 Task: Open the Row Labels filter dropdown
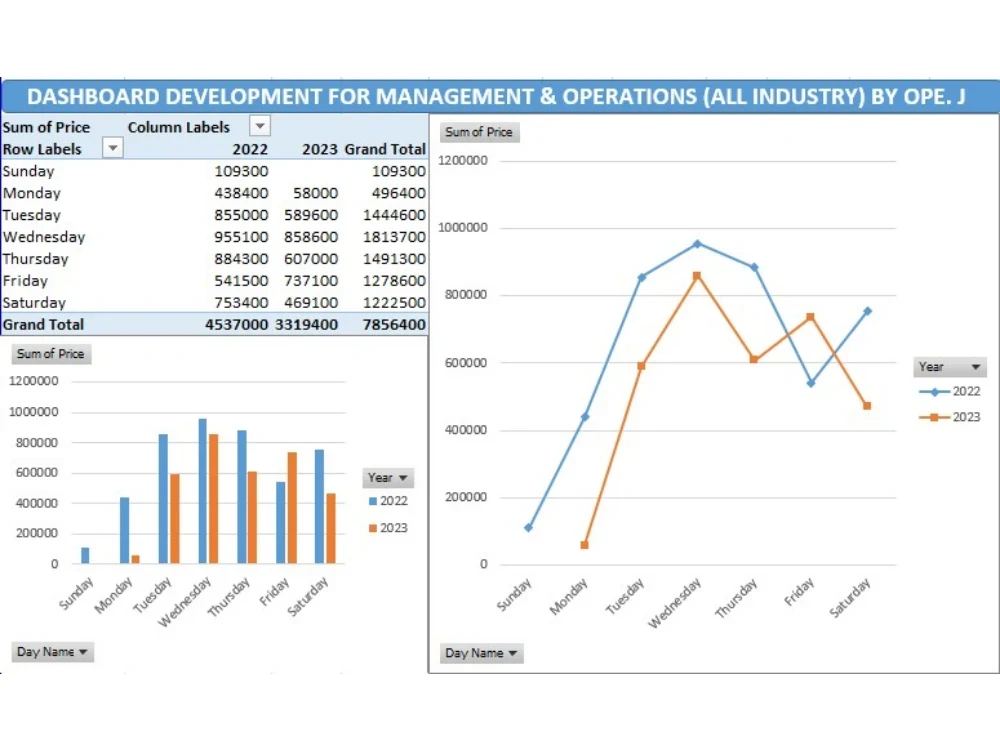point(113,148)
